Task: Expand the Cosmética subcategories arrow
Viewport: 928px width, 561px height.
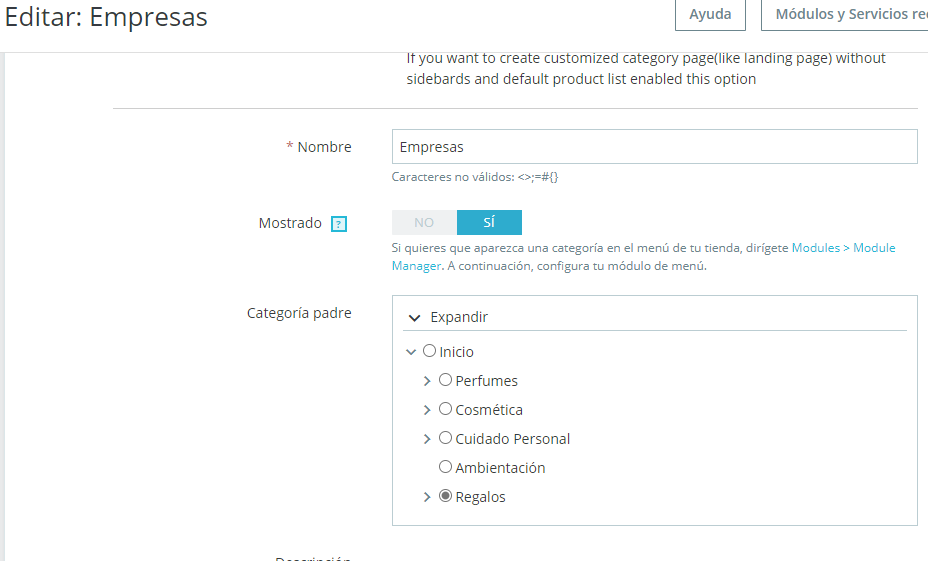Action: [427, 410]
